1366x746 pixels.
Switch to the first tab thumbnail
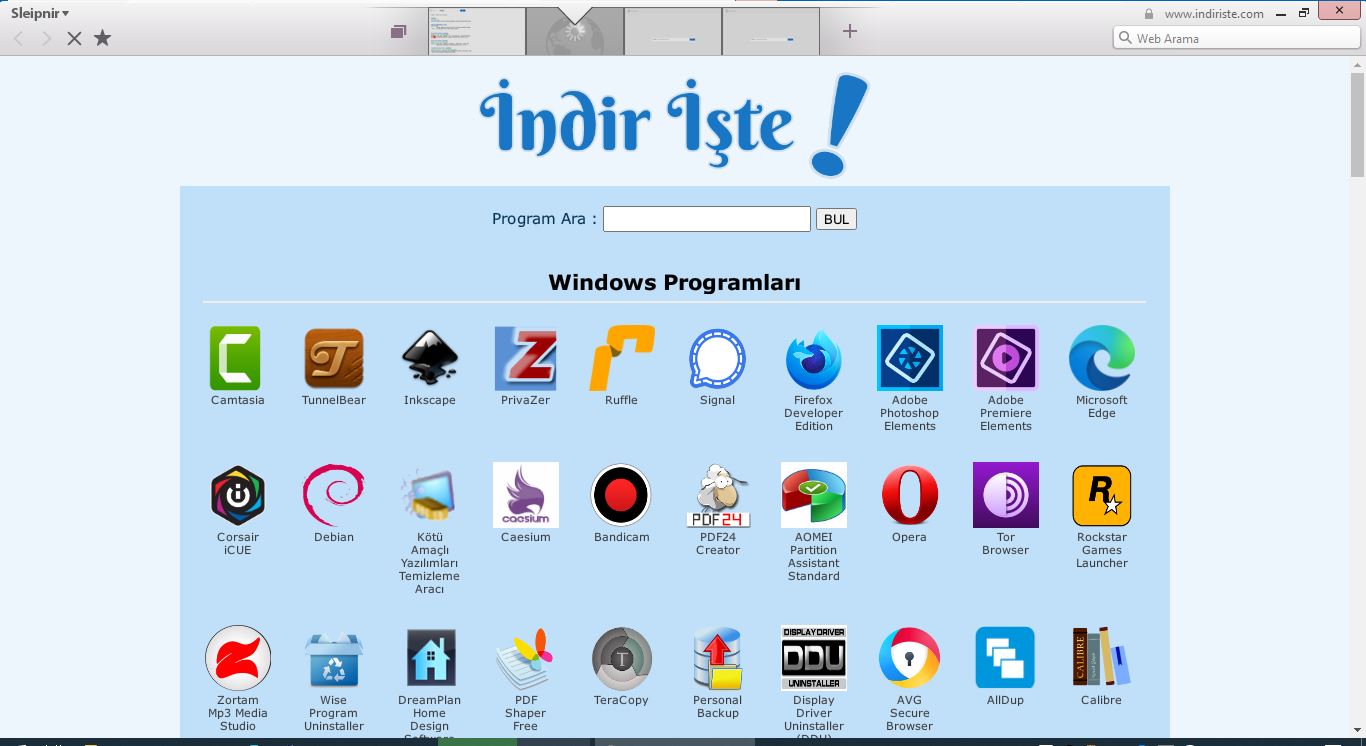coord(477,31)
